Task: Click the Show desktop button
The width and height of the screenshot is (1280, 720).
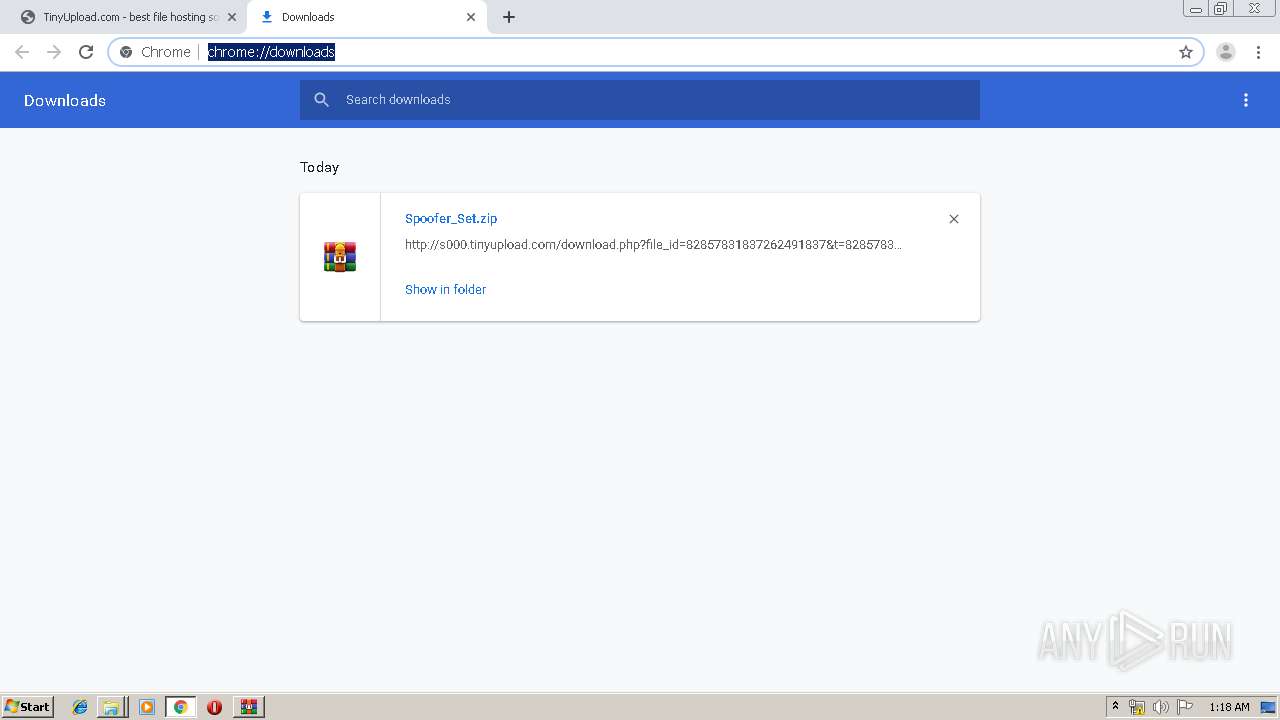Action: pos(1269,707)
